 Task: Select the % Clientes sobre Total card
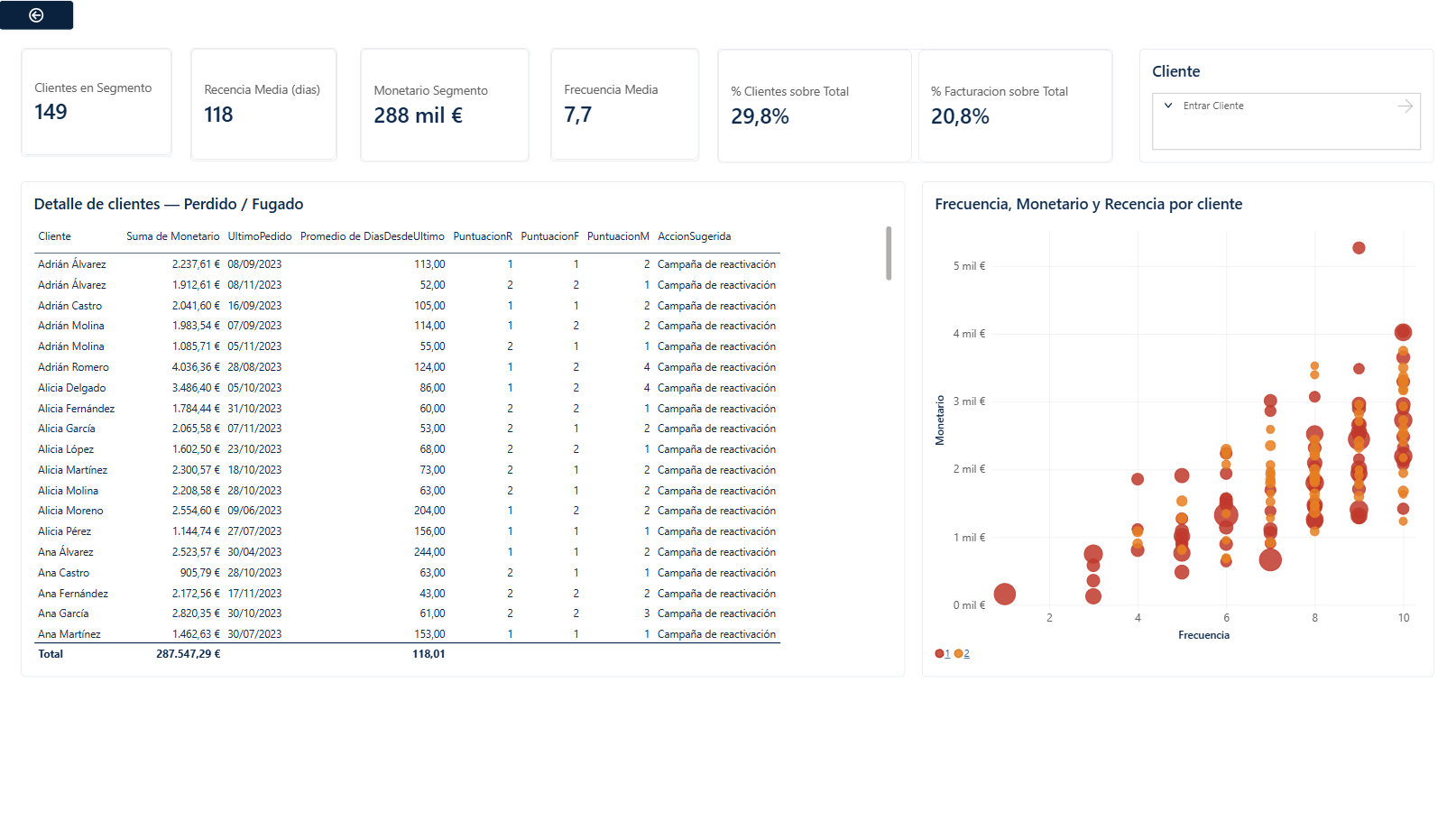815,106
